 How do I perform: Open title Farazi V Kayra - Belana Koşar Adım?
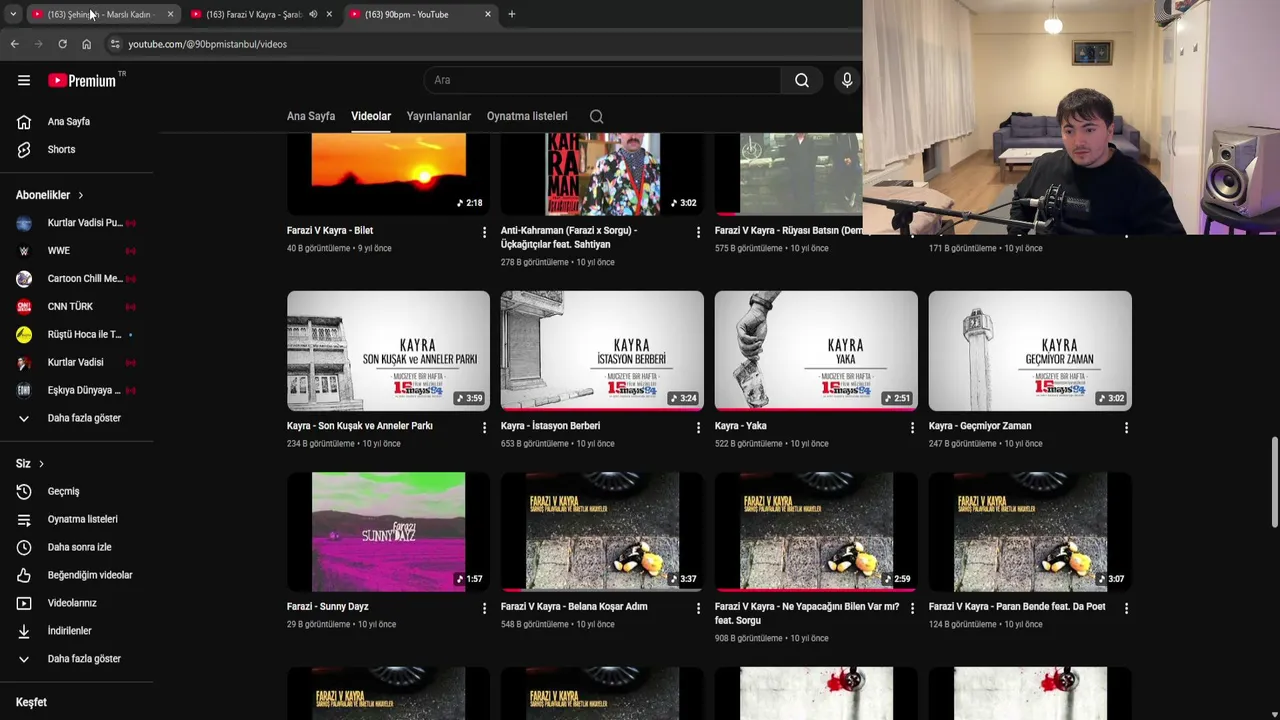pyautogui.click(x=574, y=607)
